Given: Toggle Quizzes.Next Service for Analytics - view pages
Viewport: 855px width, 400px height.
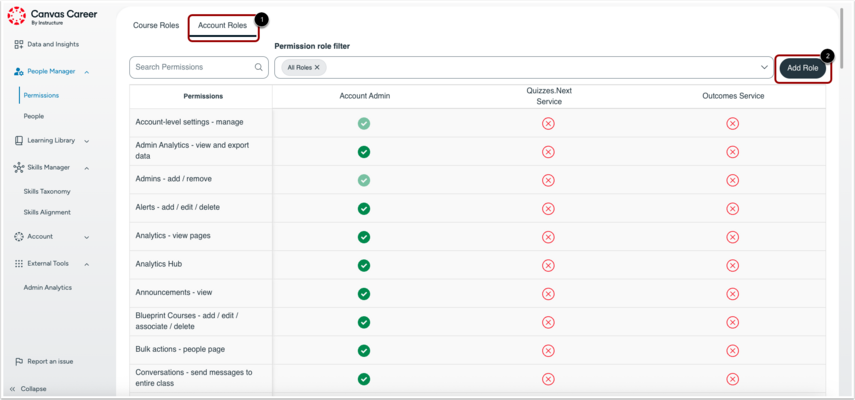Looking at the screenshot, I should point(548,237).
